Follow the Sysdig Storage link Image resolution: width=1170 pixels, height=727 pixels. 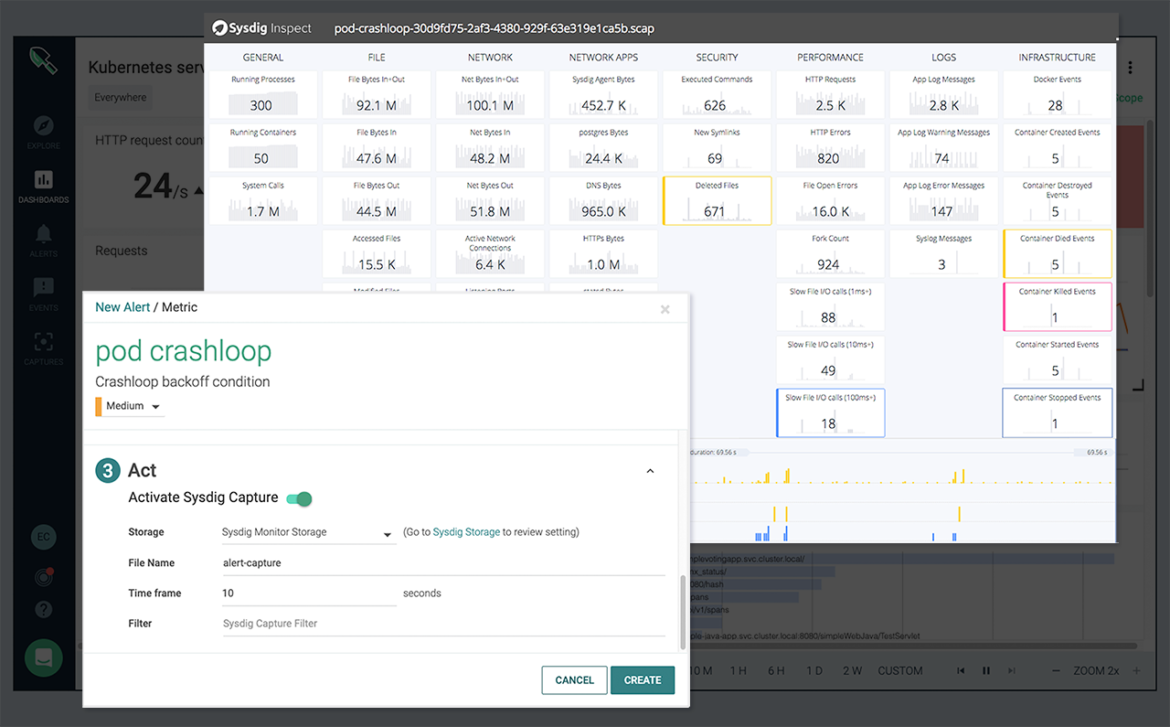click(x=466, y=532)
